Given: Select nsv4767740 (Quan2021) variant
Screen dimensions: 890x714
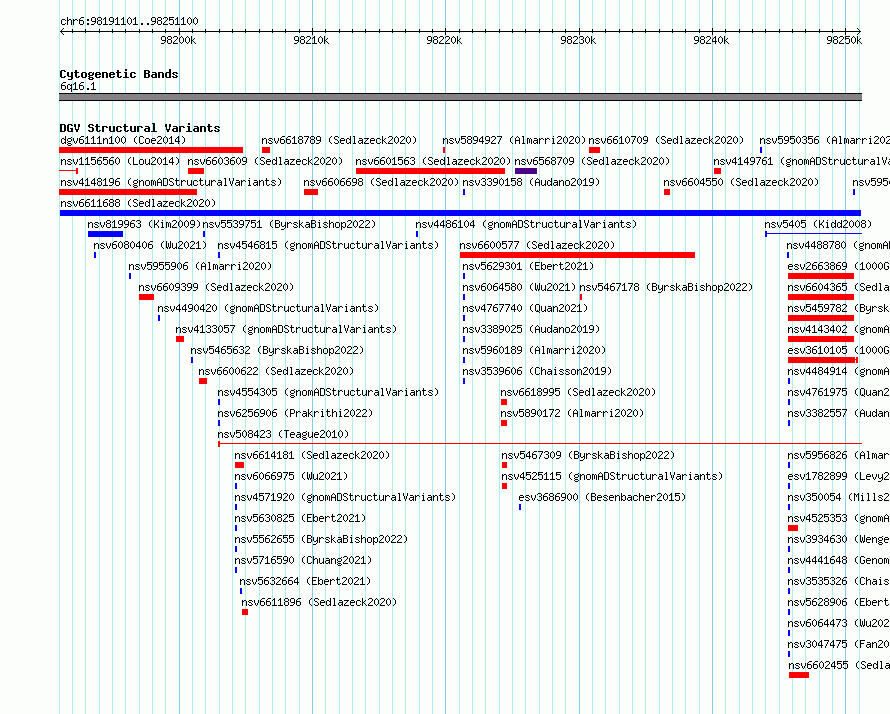Looking at the screenshot, I should pyautogui.click(x=525, y=308).
